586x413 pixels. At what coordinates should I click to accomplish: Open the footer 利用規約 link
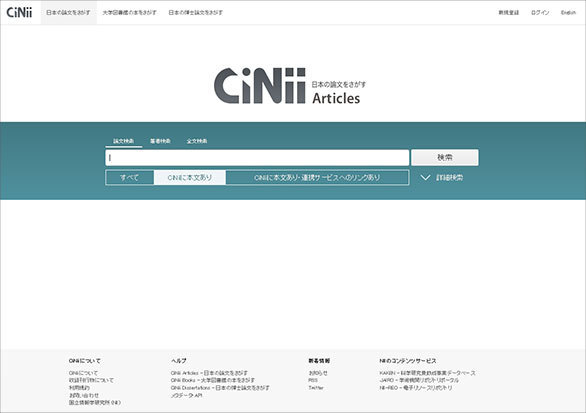pos(79,388)
